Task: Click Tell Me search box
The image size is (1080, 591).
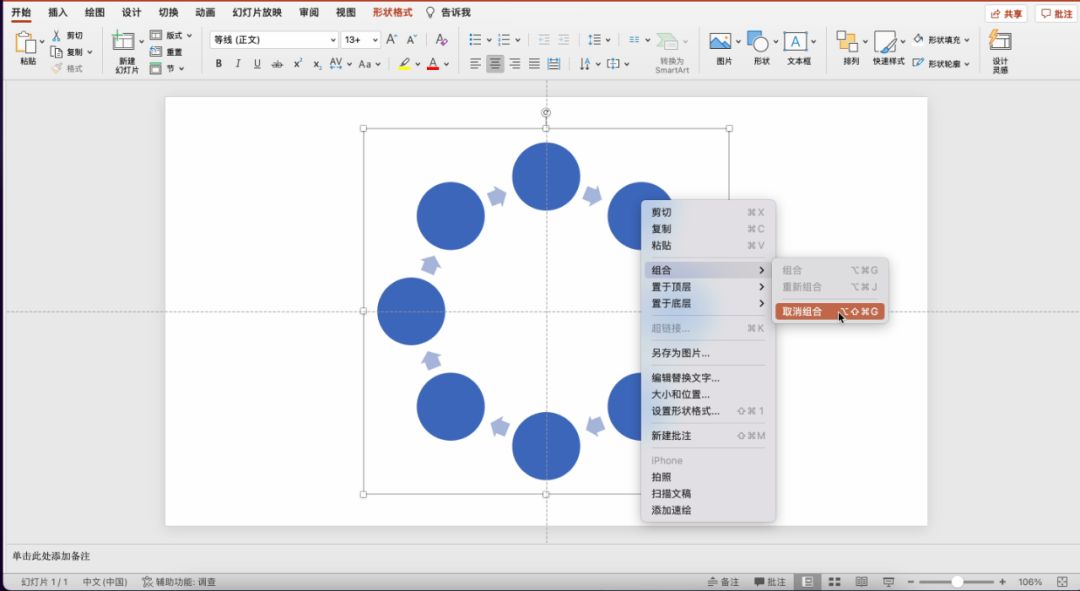Action: coord(448,12)
